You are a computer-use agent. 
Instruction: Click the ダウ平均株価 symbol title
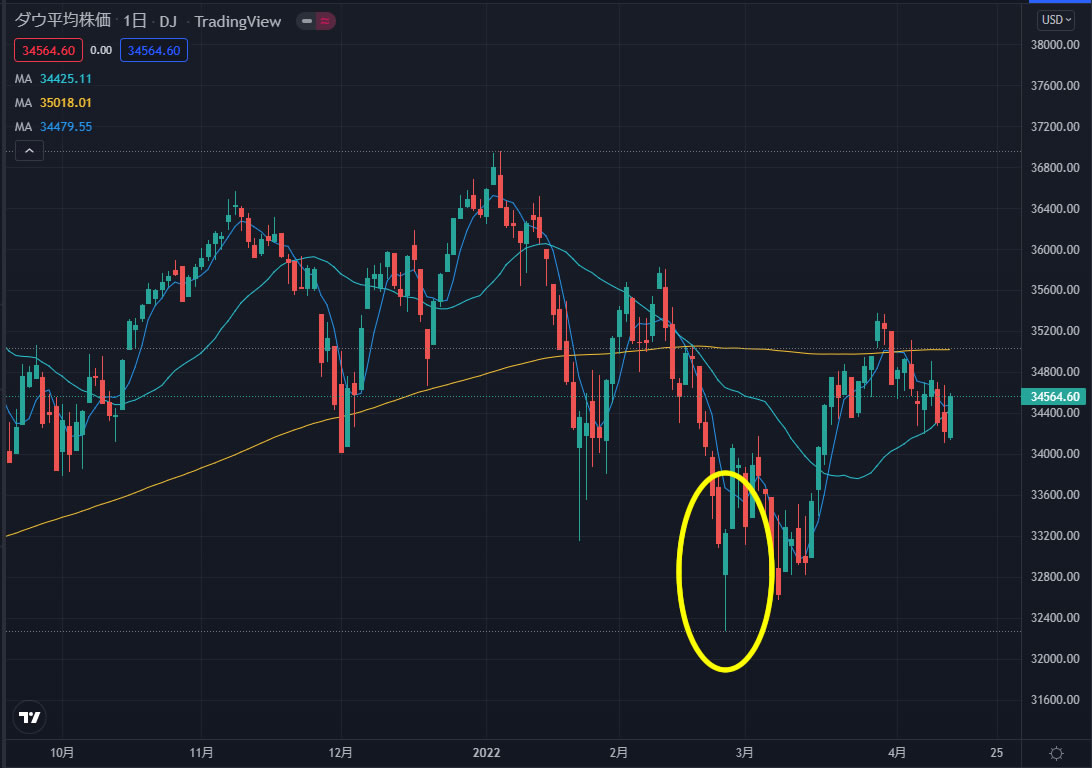click(x=62, y=21)
